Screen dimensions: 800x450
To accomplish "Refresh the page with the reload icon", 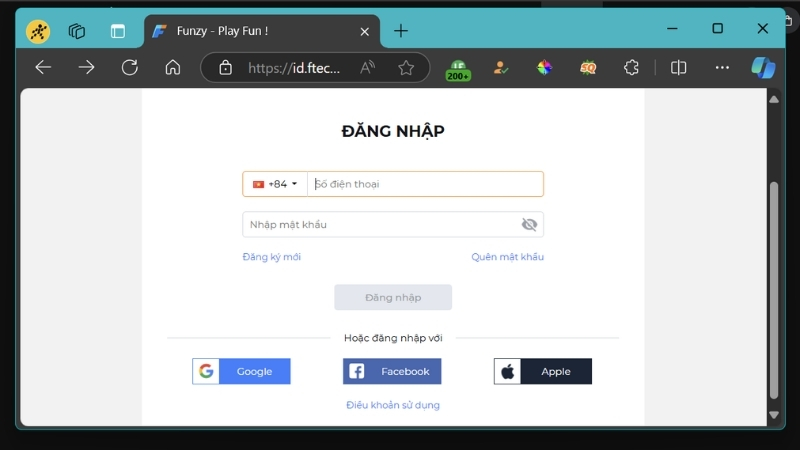I will click(129, 68).
